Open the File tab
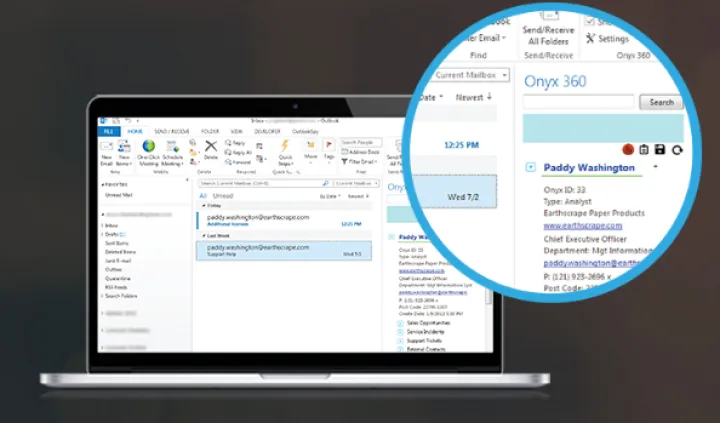 click(107, 131)
